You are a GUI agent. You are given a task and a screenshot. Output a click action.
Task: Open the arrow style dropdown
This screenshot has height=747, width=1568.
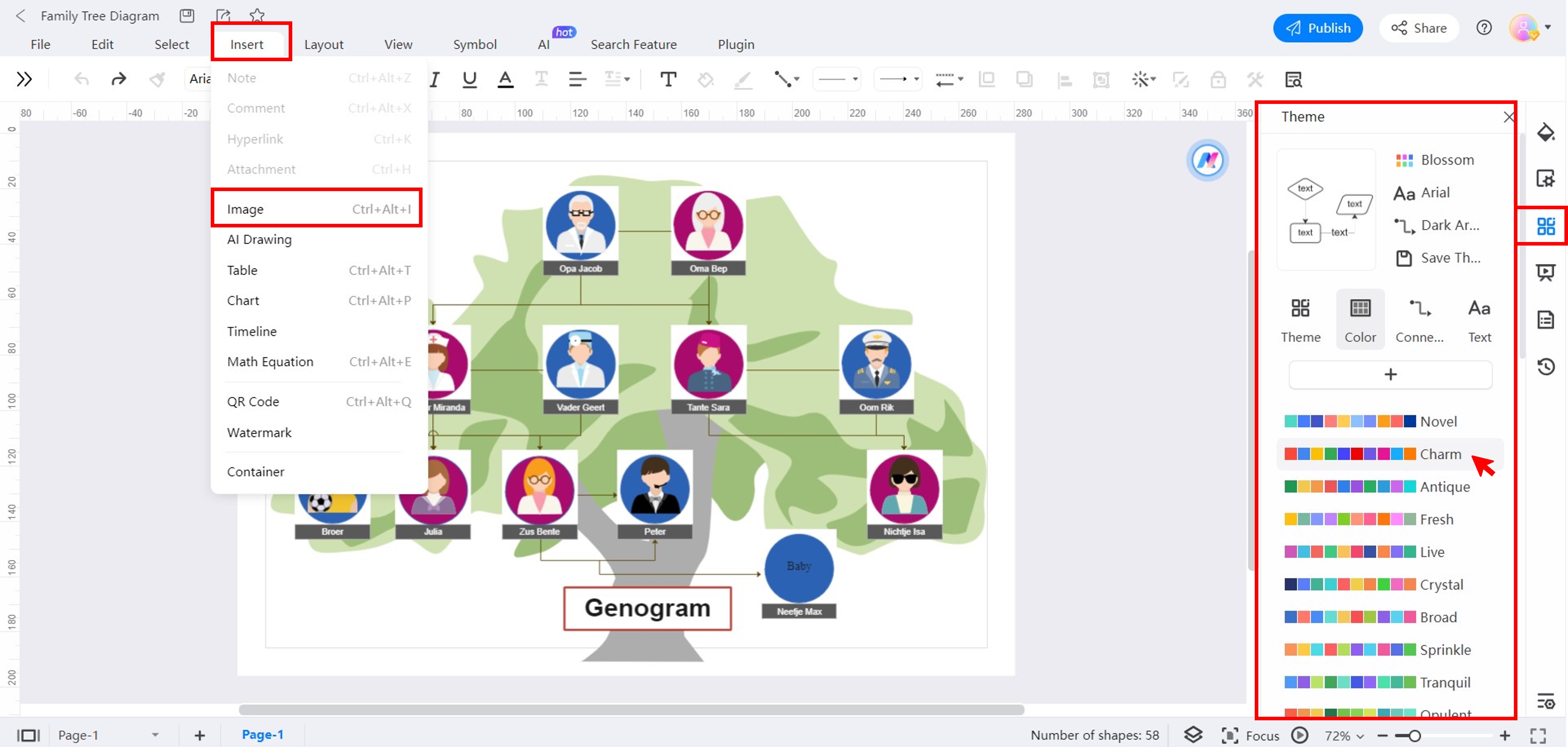[898, 79]
